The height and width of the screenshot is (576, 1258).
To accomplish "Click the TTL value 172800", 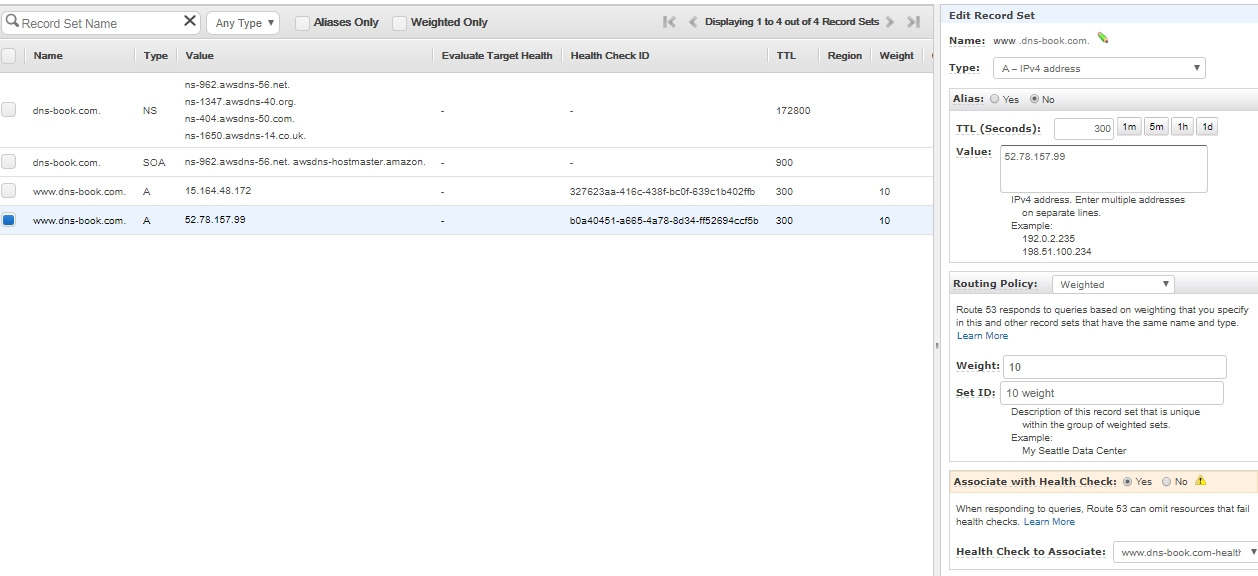I will [793, 110].
